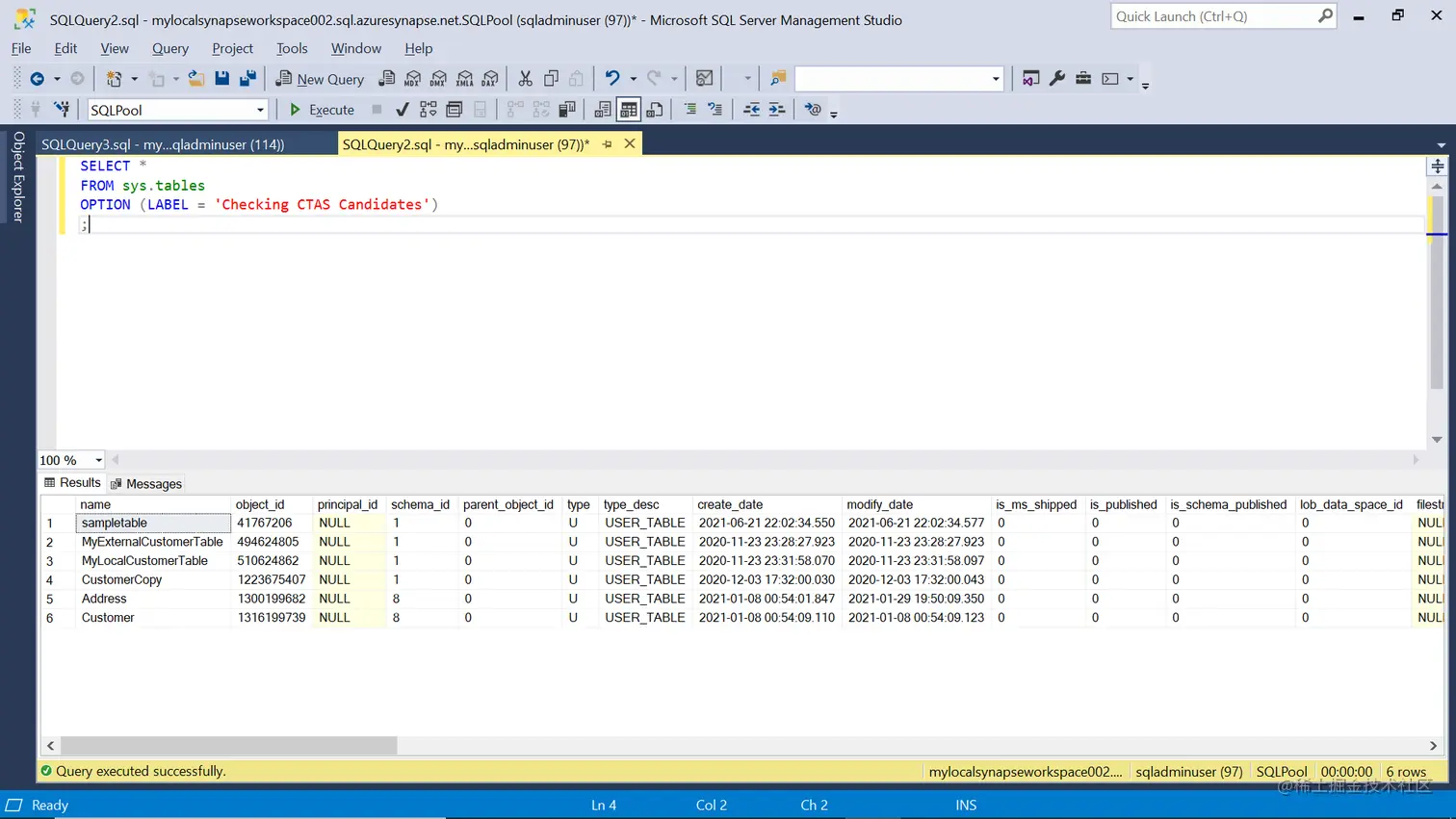Open the SQLPool database dropdown
The image size is (1456, 819).
coord(177,110)
